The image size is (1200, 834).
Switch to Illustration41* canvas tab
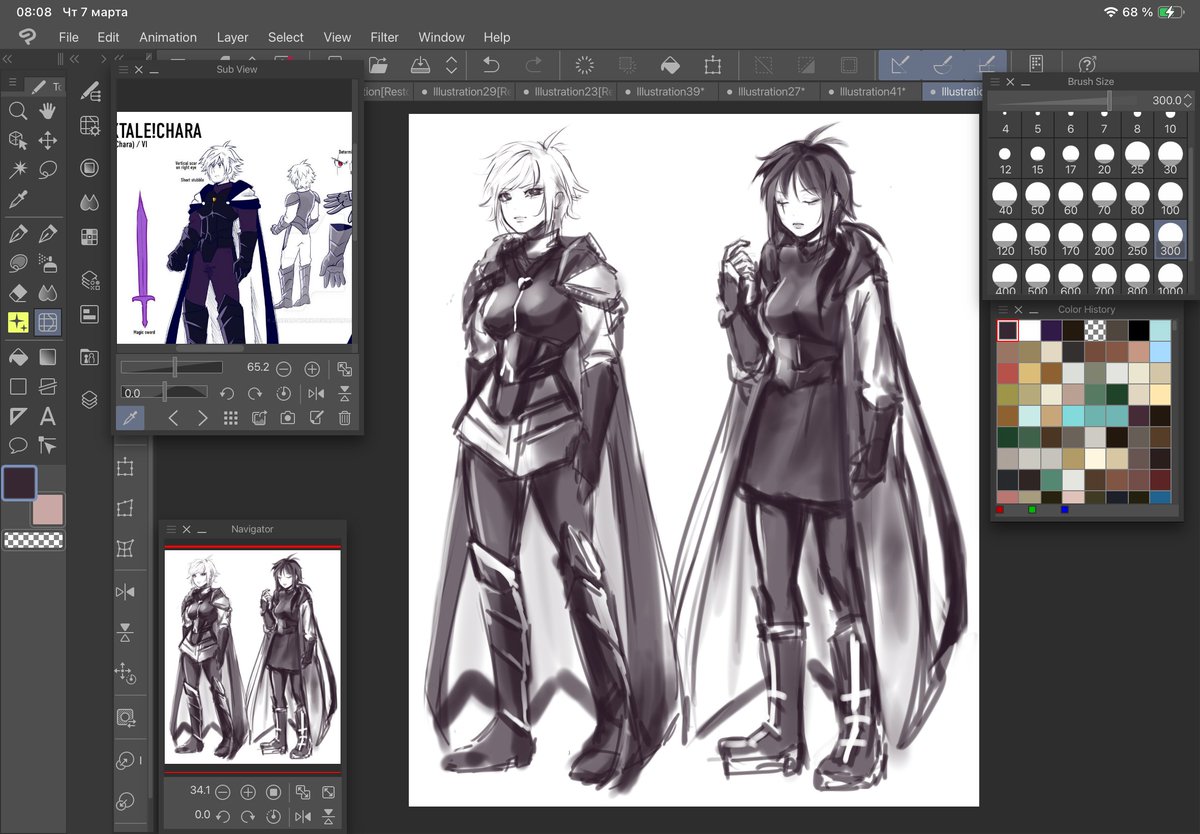872,92
